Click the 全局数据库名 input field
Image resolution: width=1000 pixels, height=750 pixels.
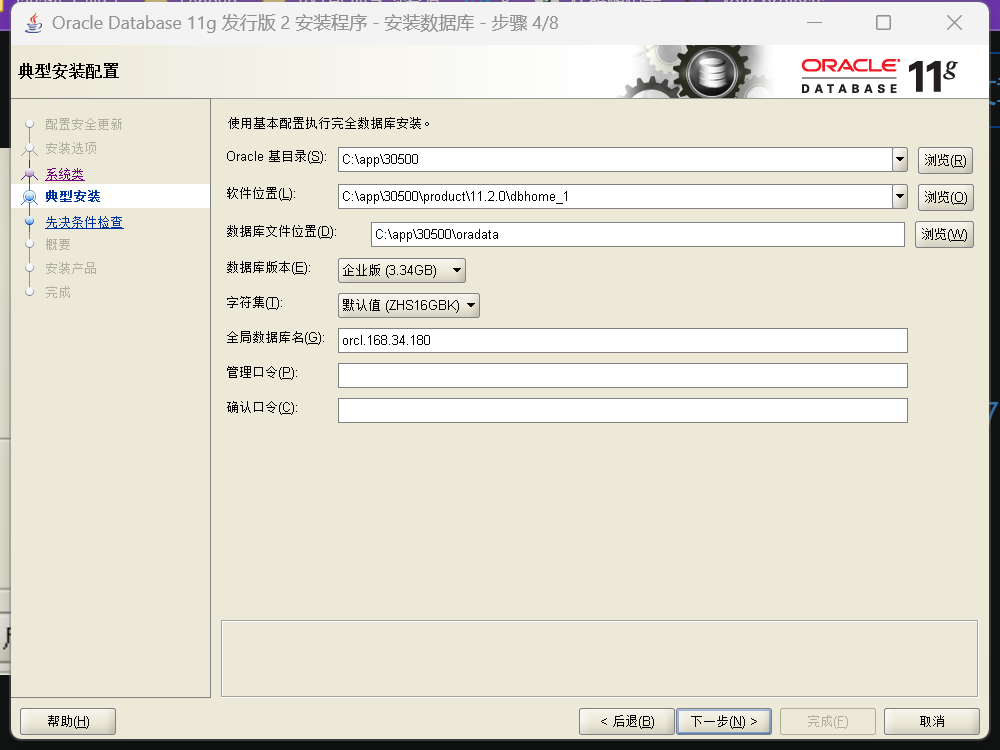(622, 341)
